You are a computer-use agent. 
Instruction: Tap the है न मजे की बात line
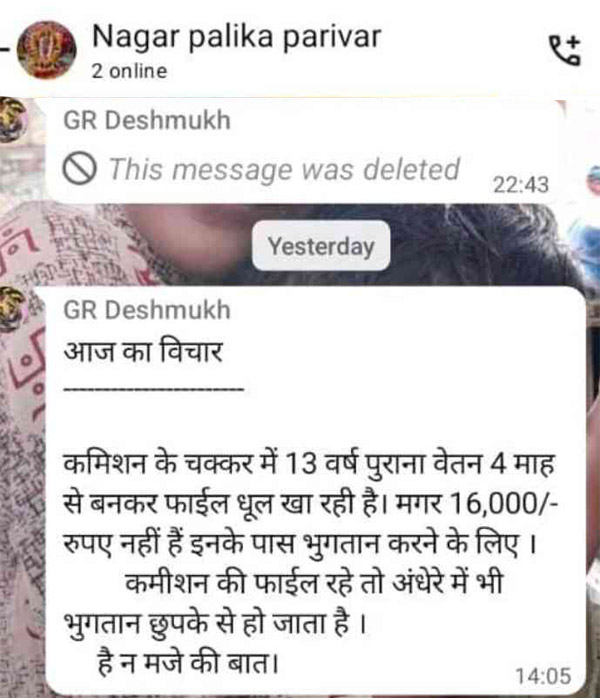pos(188,662)
